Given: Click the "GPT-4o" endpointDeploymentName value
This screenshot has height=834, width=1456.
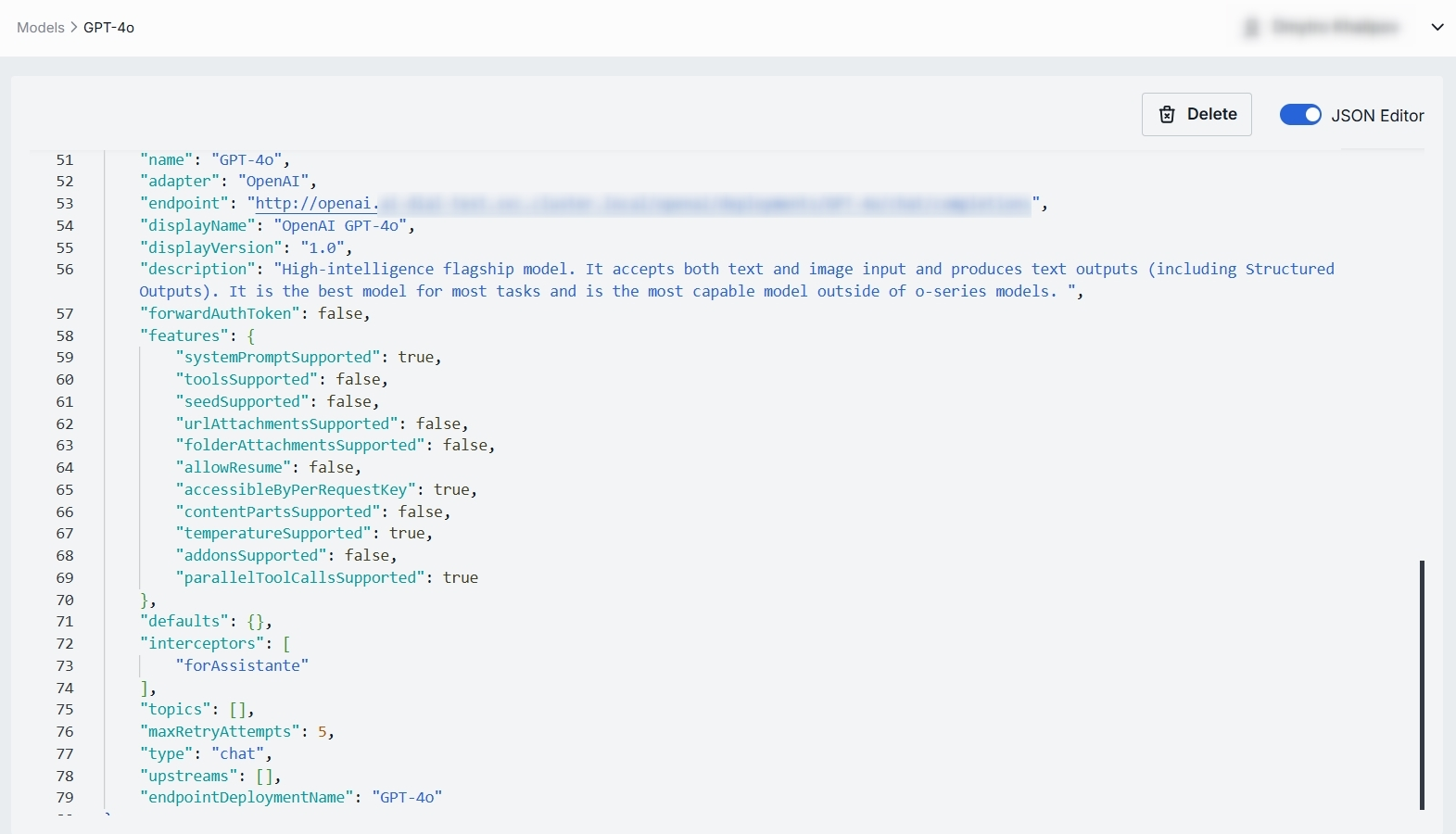Looking at the screenshot, I should click(408, 798).
